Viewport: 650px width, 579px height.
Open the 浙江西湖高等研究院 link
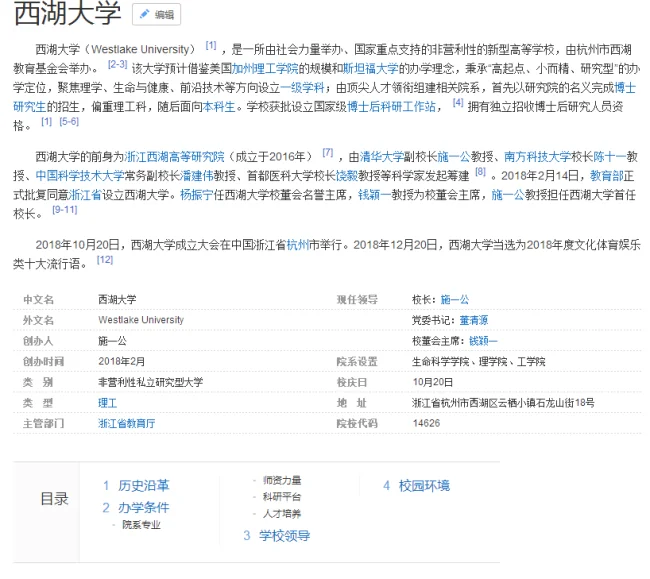(175, 157)
